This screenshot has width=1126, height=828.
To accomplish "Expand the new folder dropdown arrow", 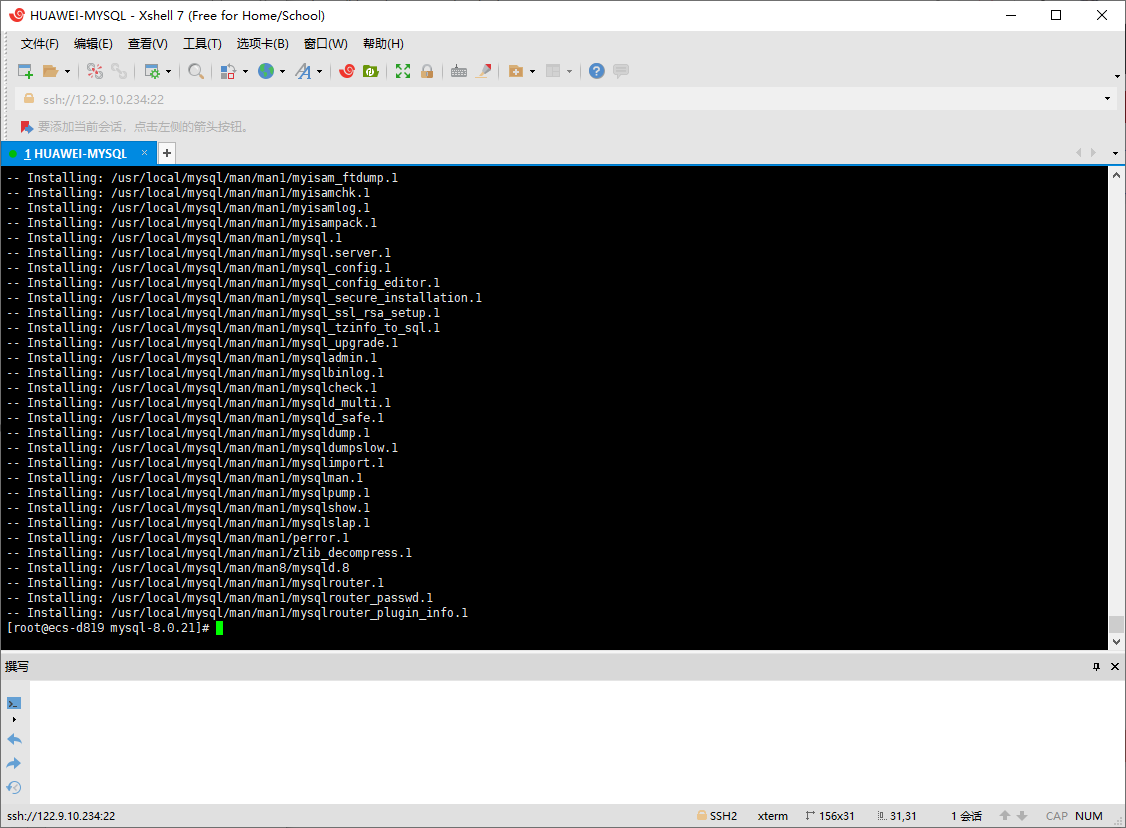I will [x=532, y=71].
